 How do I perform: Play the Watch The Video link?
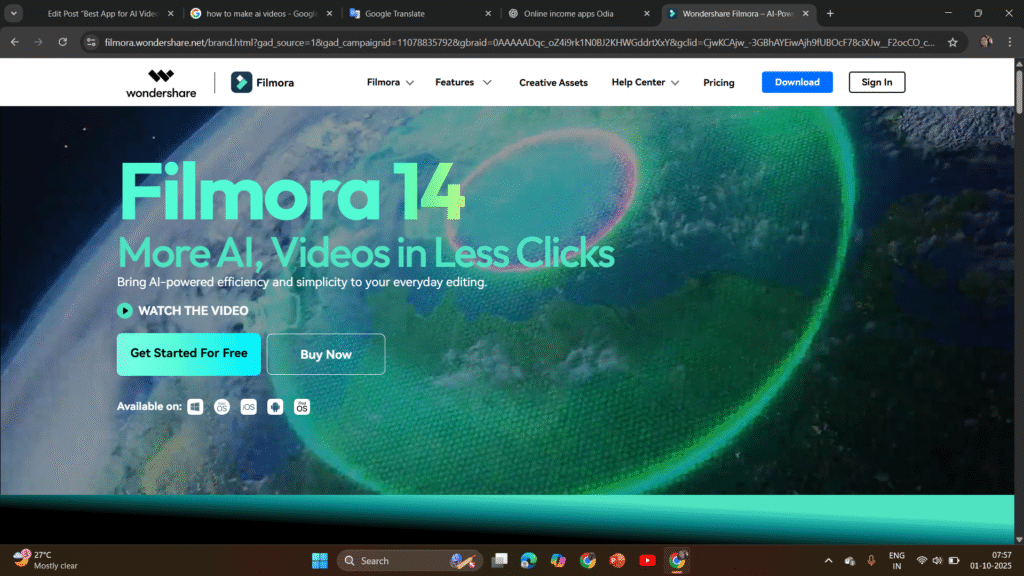(x=183, y=311)
